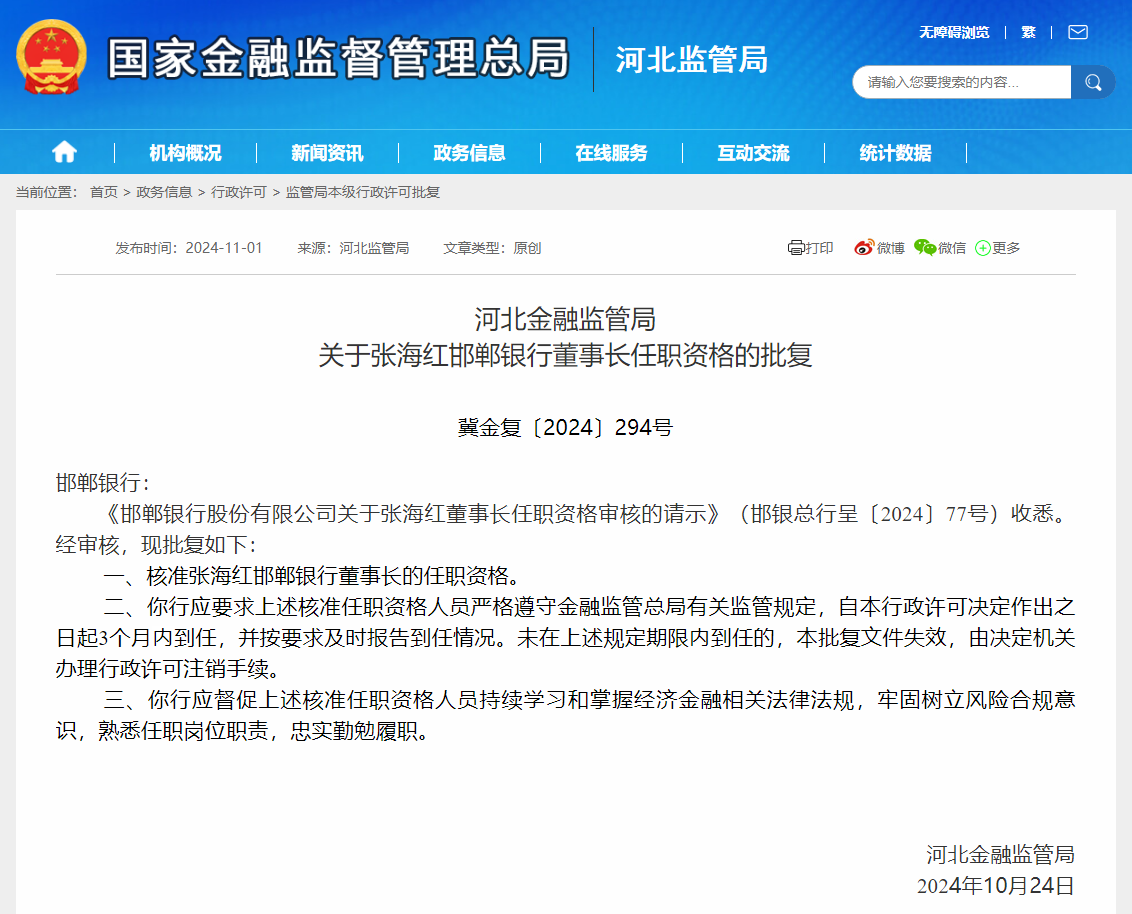The height and width of the screenshot is (914, 1132).
Task: Open the 新闻资讯 menu
Action: tap(327, 153)
